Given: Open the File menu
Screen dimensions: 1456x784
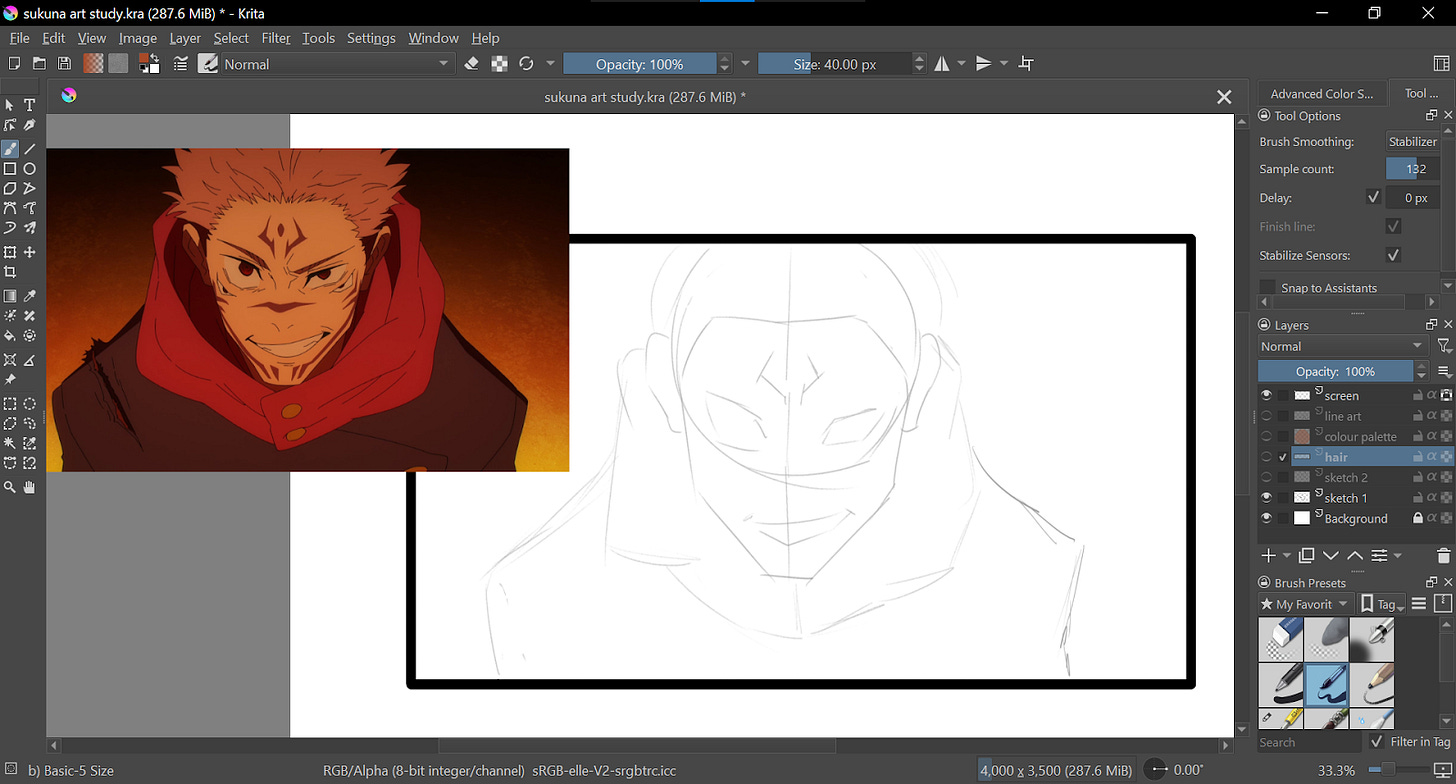Looking at the screenshot, I should (19, 38).
